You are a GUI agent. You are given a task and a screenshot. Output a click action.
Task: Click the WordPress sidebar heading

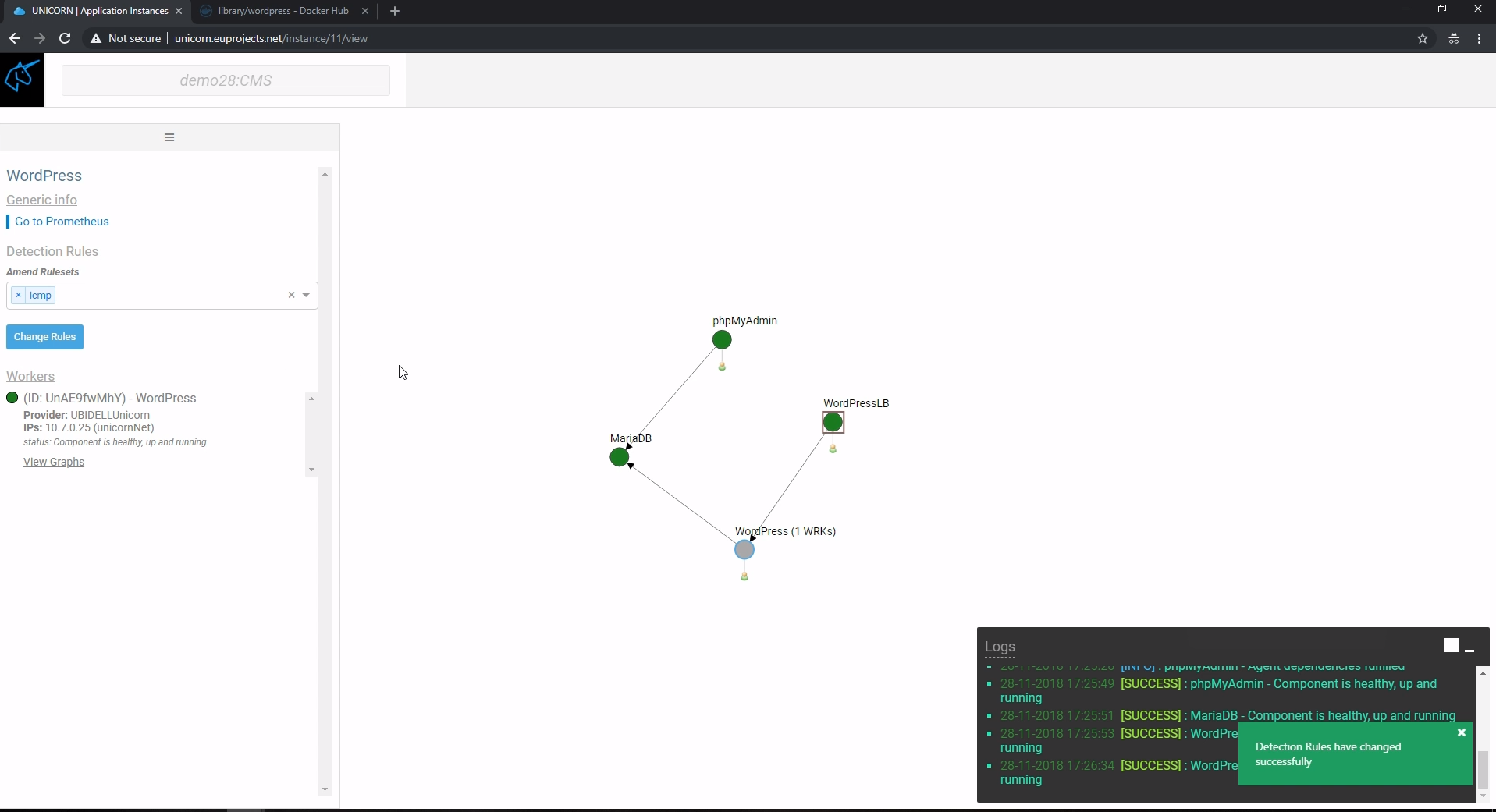[x=44, y=176]
